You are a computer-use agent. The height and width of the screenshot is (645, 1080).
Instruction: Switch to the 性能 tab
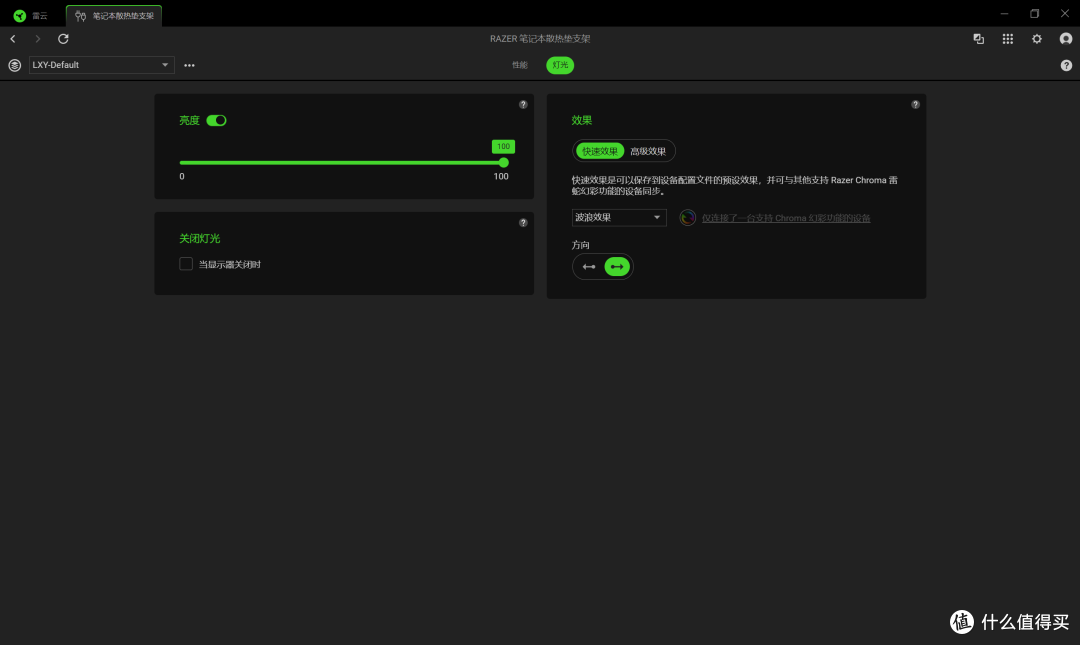(519, 65)
